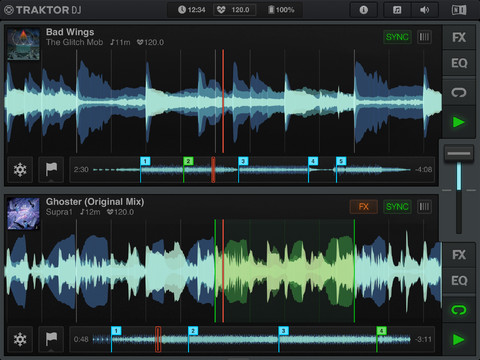
Task: Open Ghoster deck gear settings
Action: pyautogui.click(x=20, y=339)
